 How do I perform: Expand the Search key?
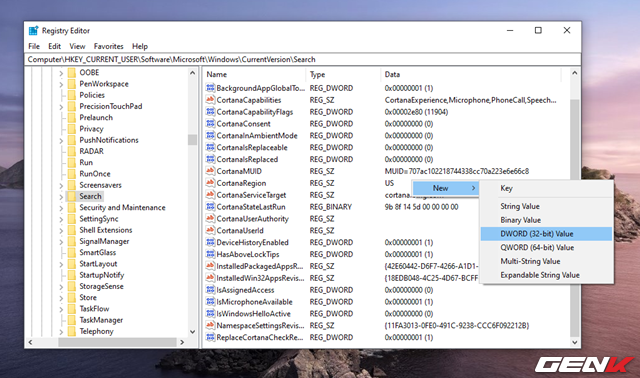point(61,196)
